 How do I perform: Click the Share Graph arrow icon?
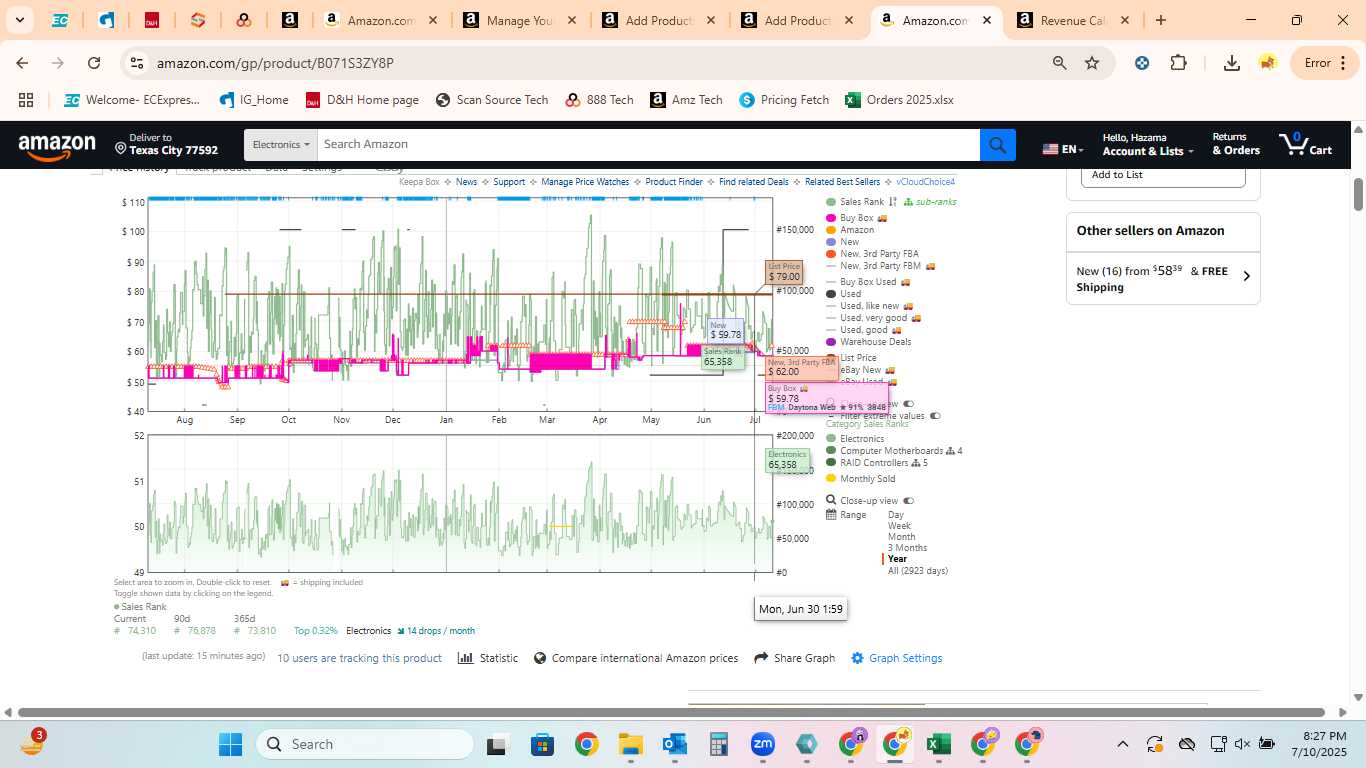tap(761, 658)
